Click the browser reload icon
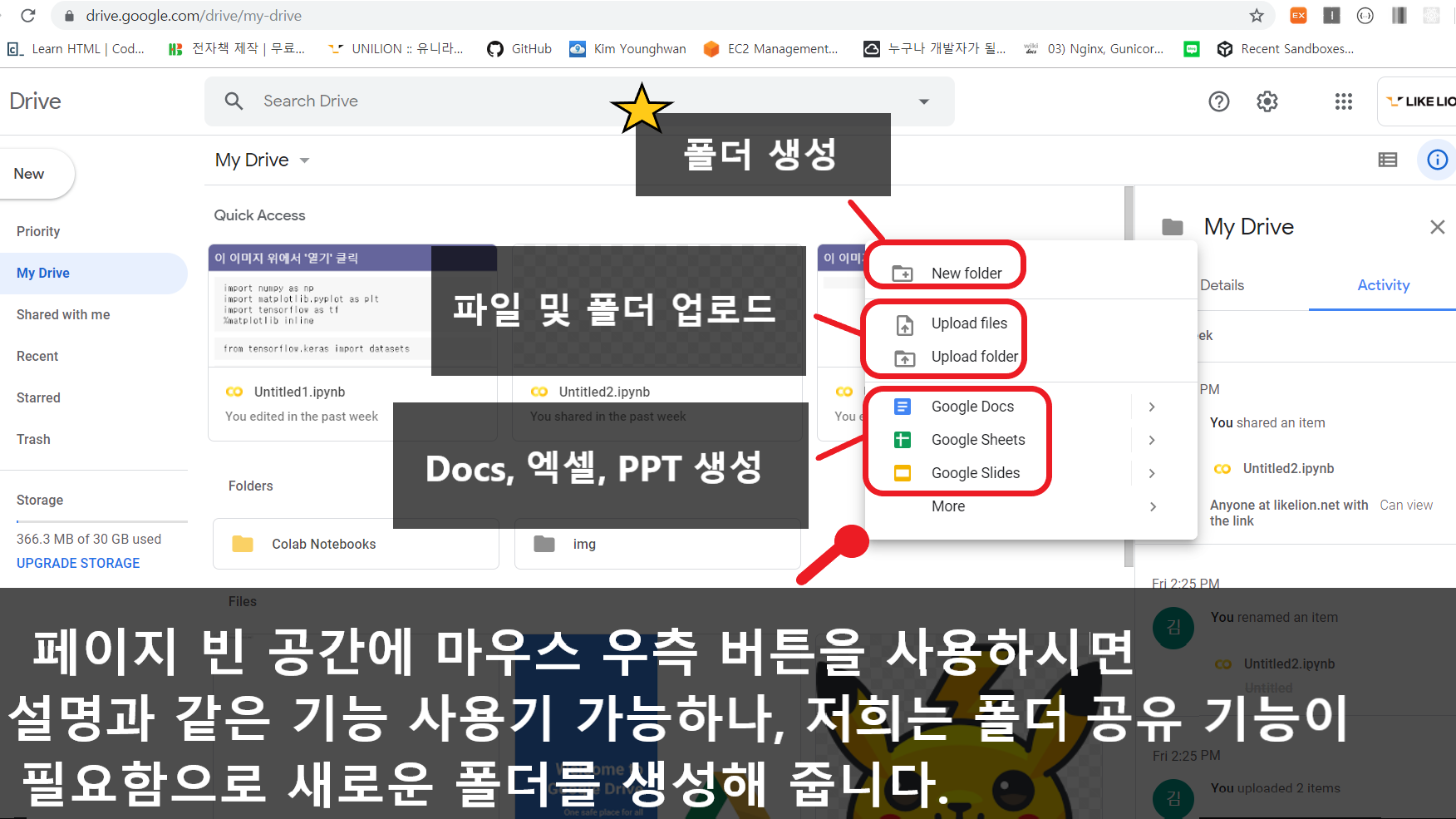 tap(28, 15)
